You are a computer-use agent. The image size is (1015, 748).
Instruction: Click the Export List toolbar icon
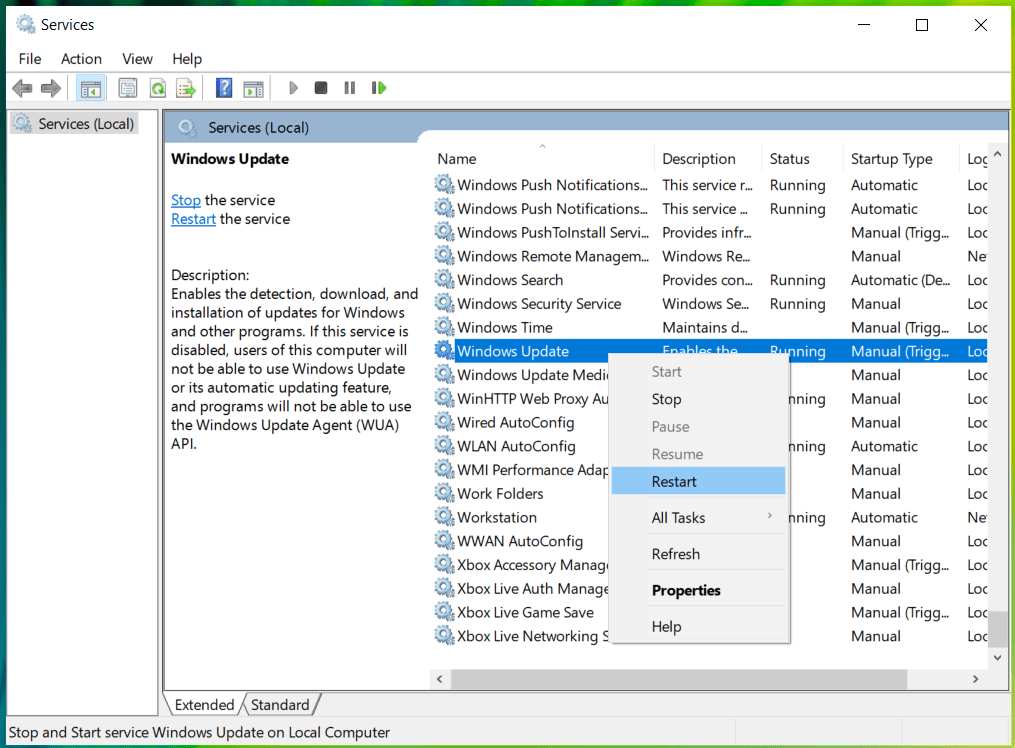tap(185, 88)
